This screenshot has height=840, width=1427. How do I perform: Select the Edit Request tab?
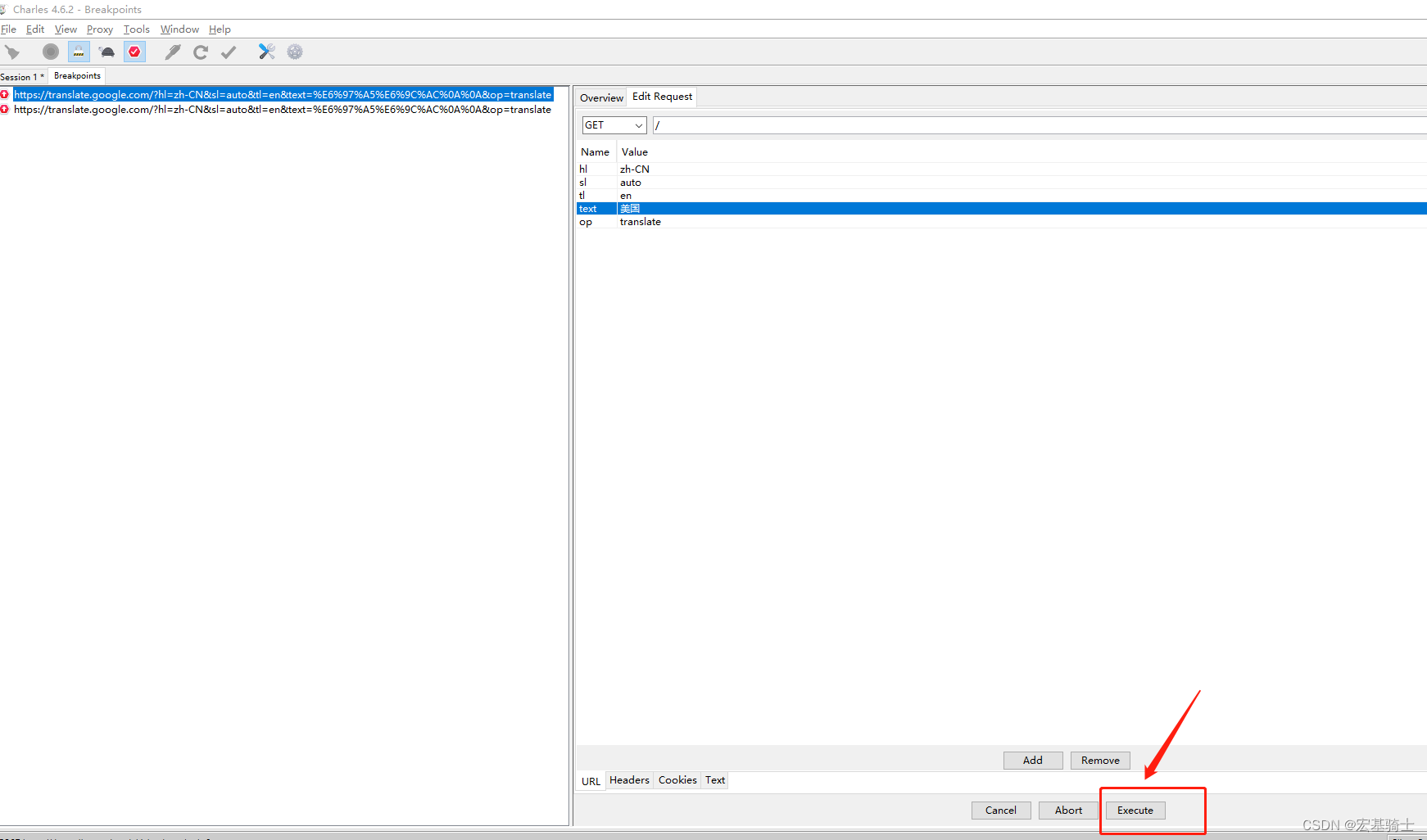(x=662, y=97)
